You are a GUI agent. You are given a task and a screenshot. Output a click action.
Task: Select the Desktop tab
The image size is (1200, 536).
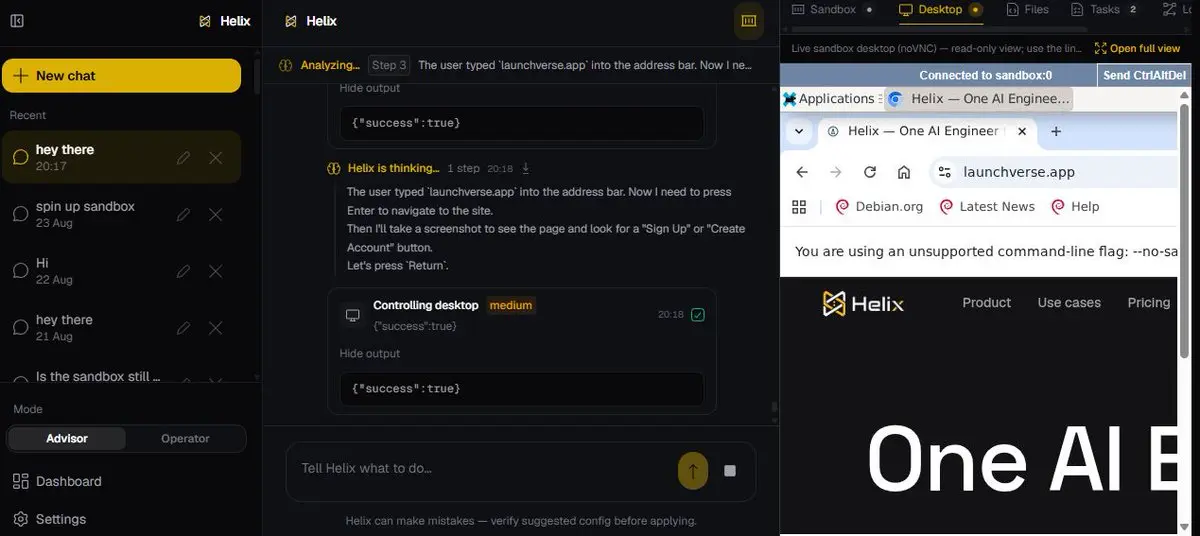click(x=940, y=9)
